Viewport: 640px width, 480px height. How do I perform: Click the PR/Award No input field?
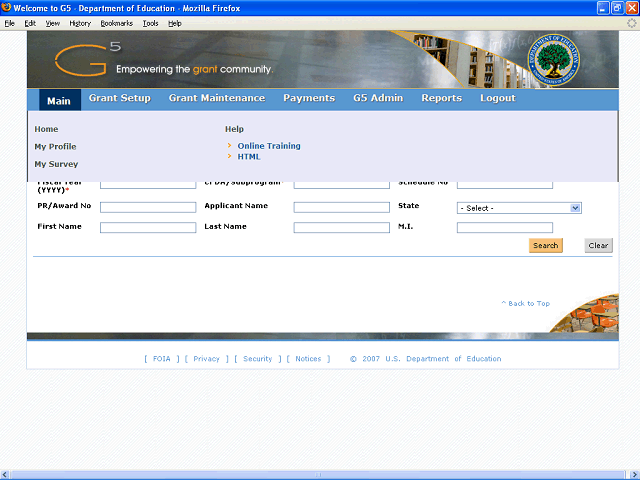pyautogui.click(x=148, y=207)
